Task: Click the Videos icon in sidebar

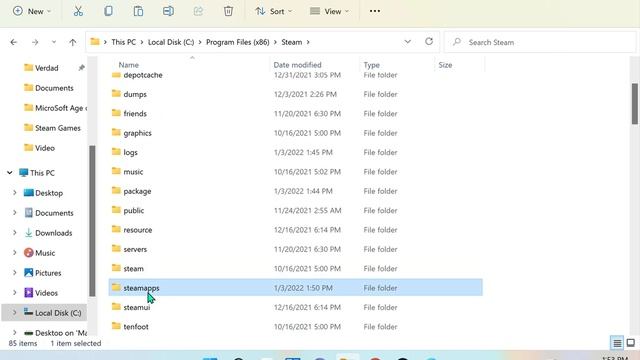Action: (29, 293)
